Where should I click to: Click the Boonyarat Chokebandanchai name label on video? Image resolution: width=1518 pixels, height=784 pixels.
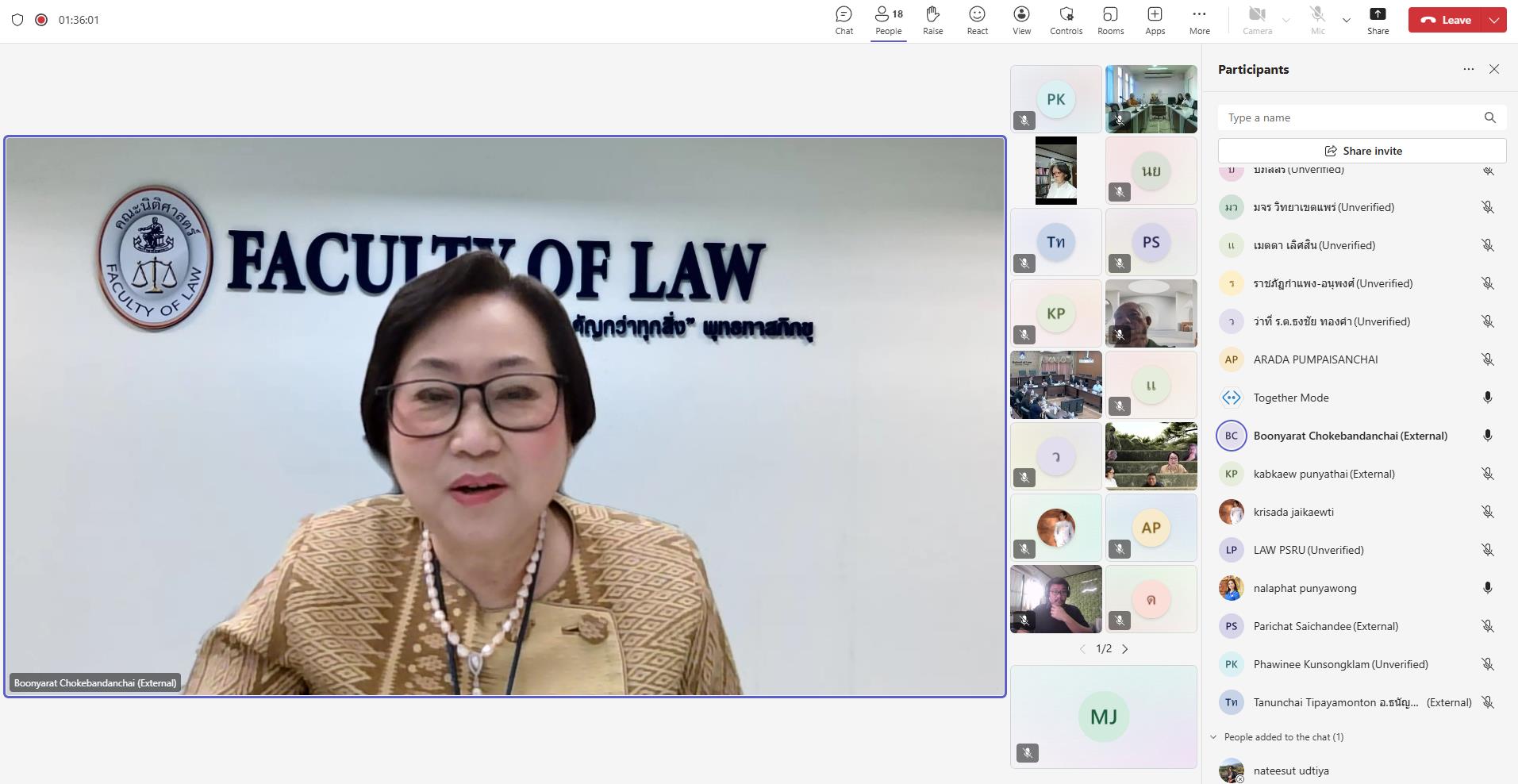(x=95, y=682)
